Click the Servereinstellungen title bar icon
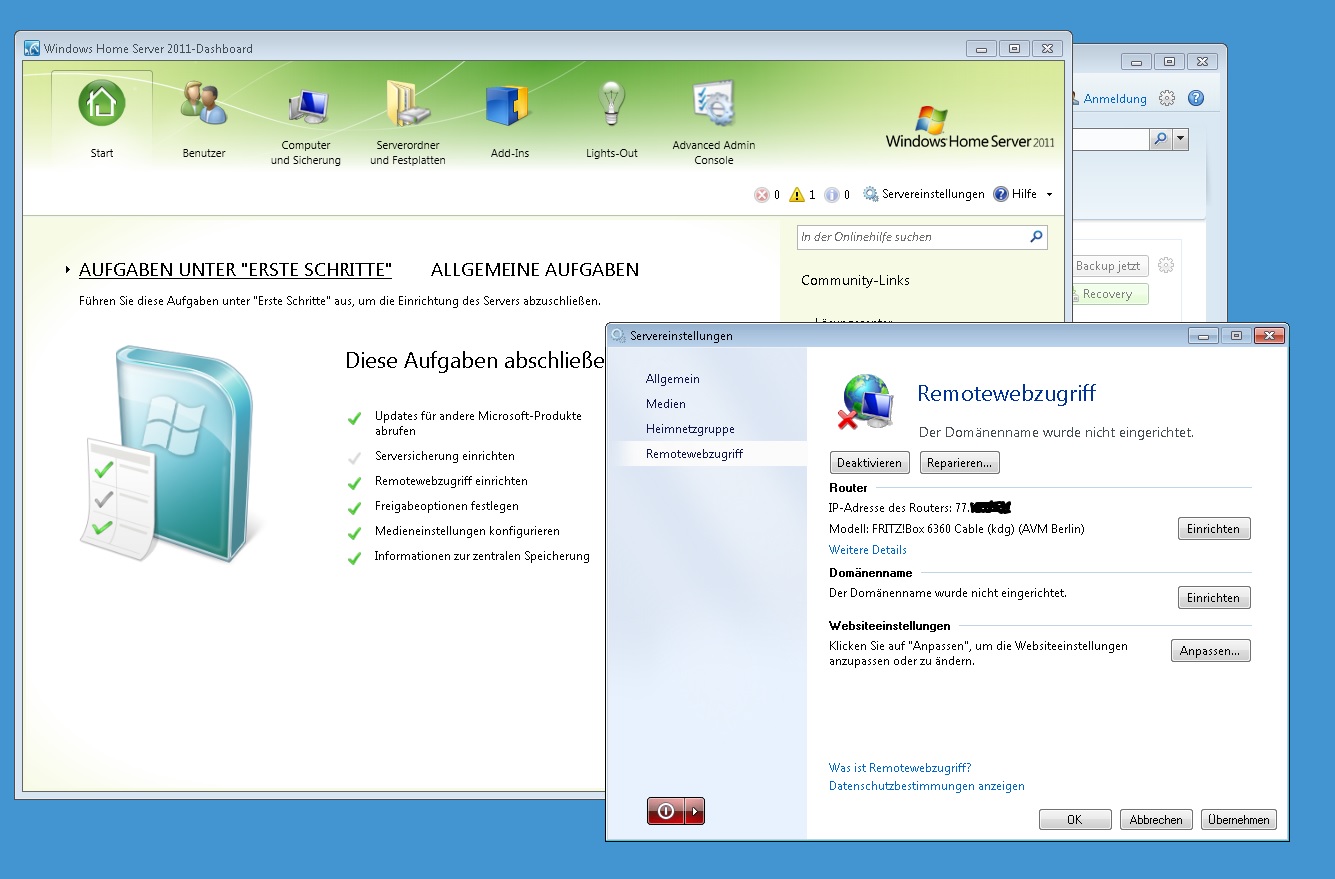 pos(618,336)
